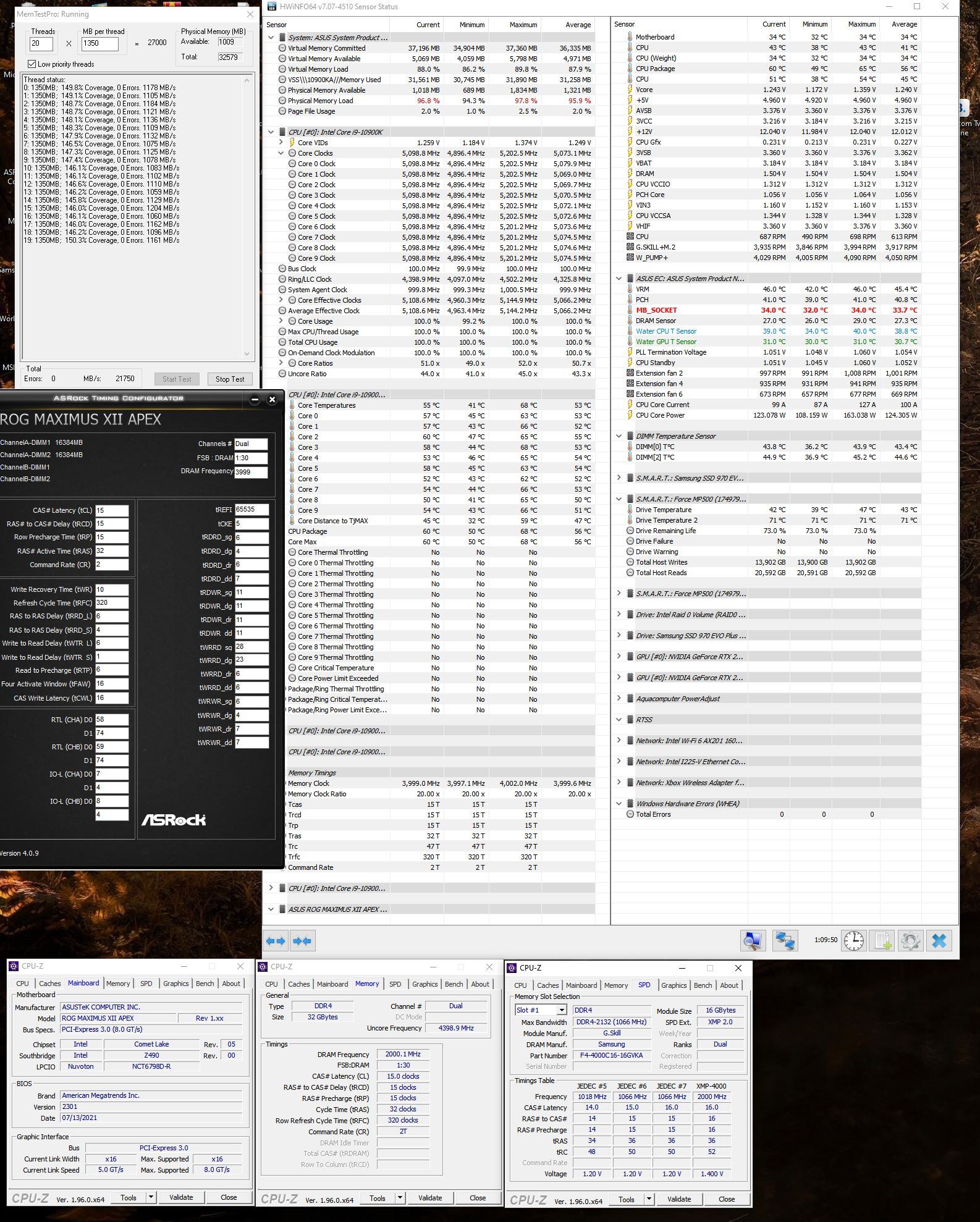Click the MB per thread input field
This screenshot has height=1222, width=980.
coord(99,44)
